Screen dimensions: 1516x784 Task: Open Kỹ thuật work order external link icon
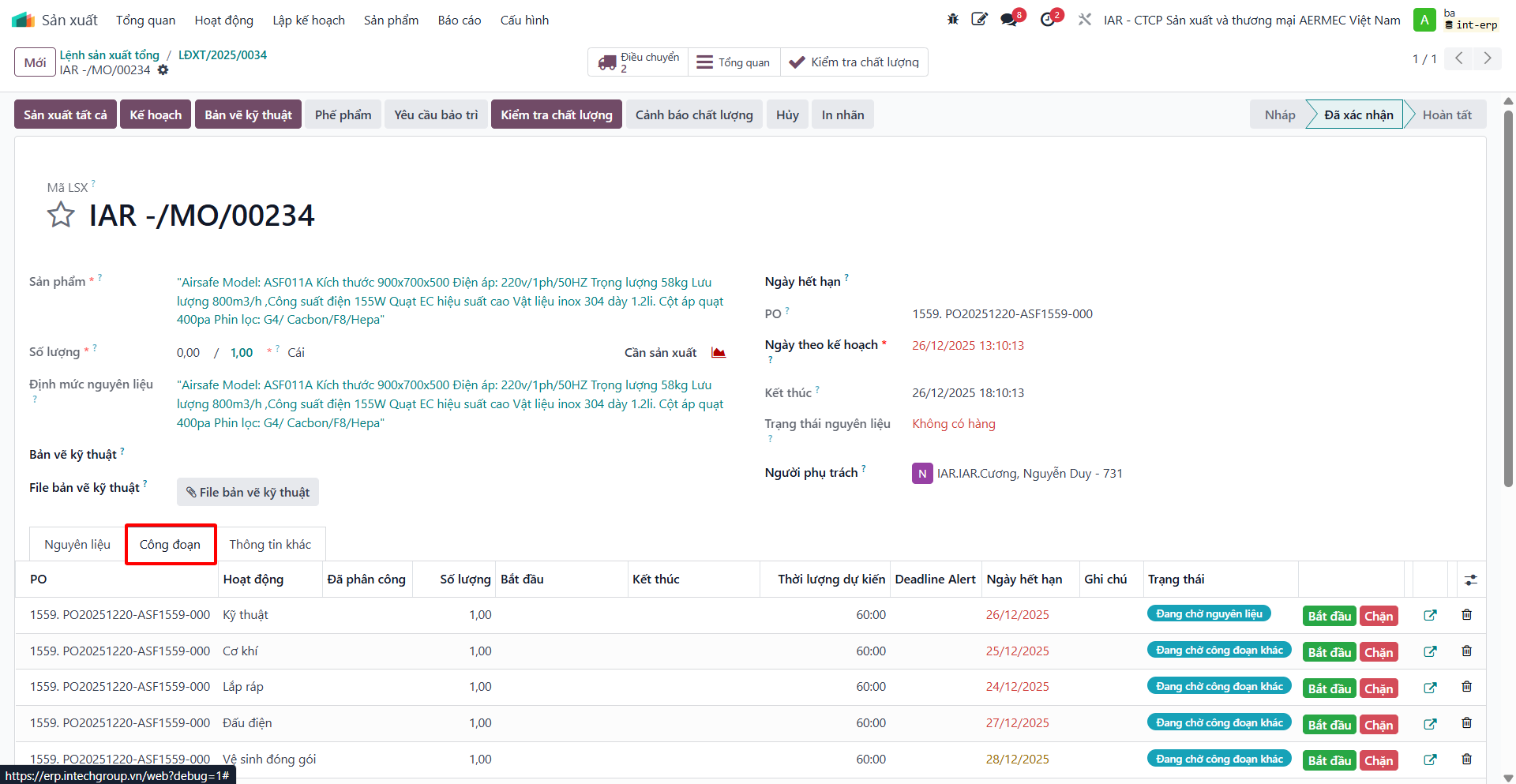pyautogui.click(x=1430, y=615)
